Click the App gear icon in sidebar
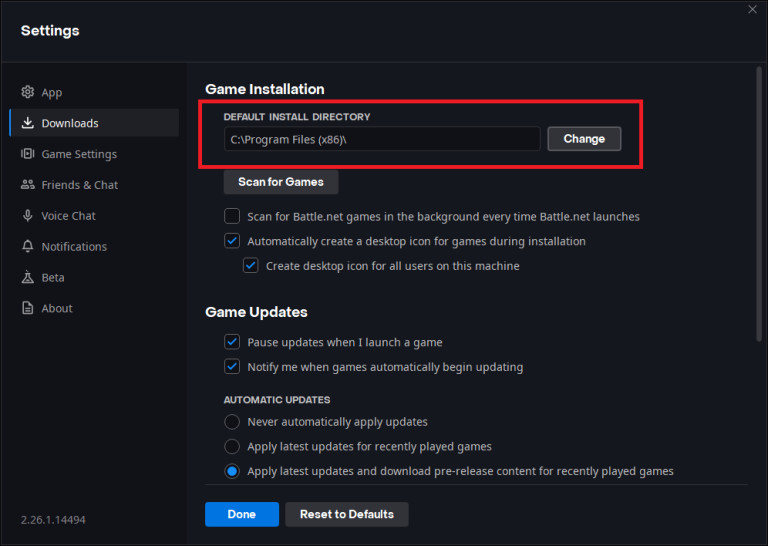The width and height of the screenshot is (768, 546). [28, 93]
